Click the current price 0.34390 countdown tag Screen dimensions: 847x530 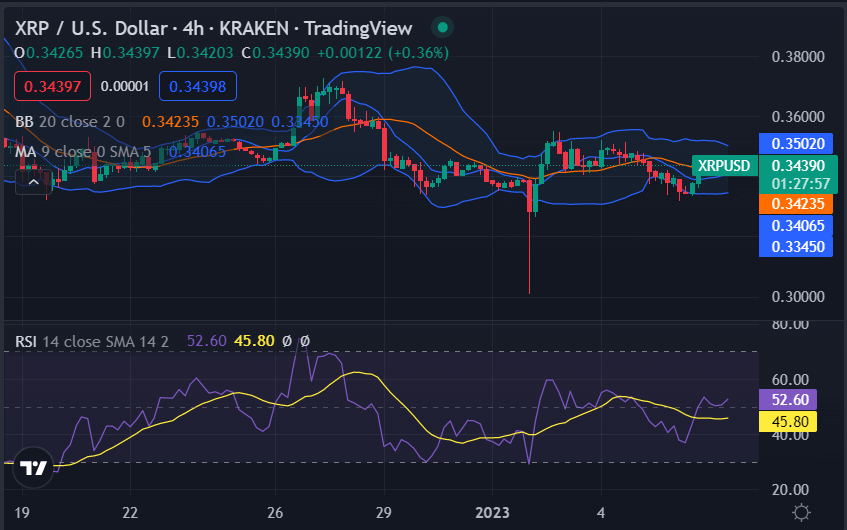(798, 174)
